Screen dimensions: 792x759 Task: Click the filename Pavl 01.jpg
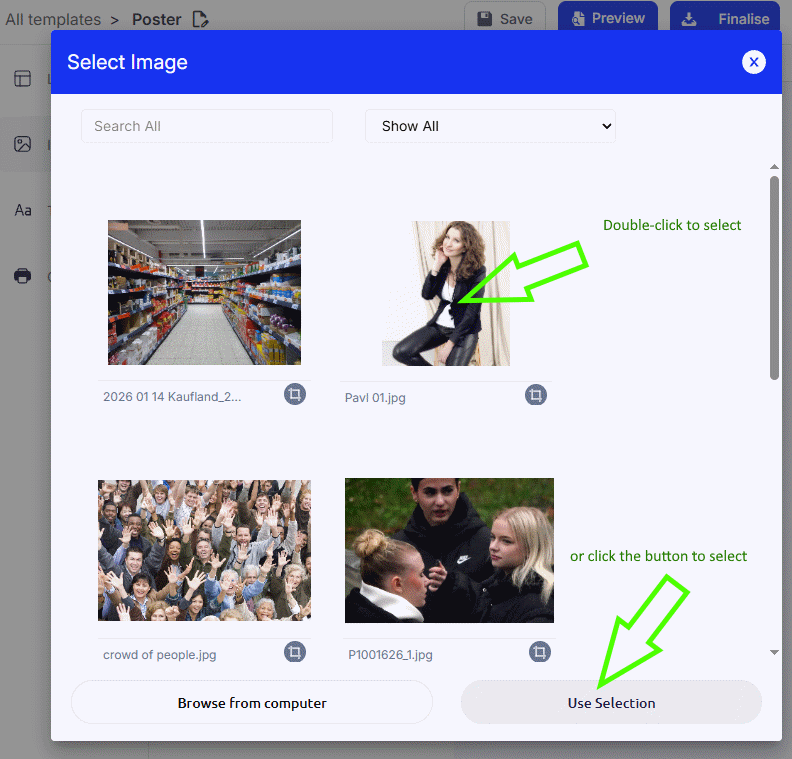[375, 398]
